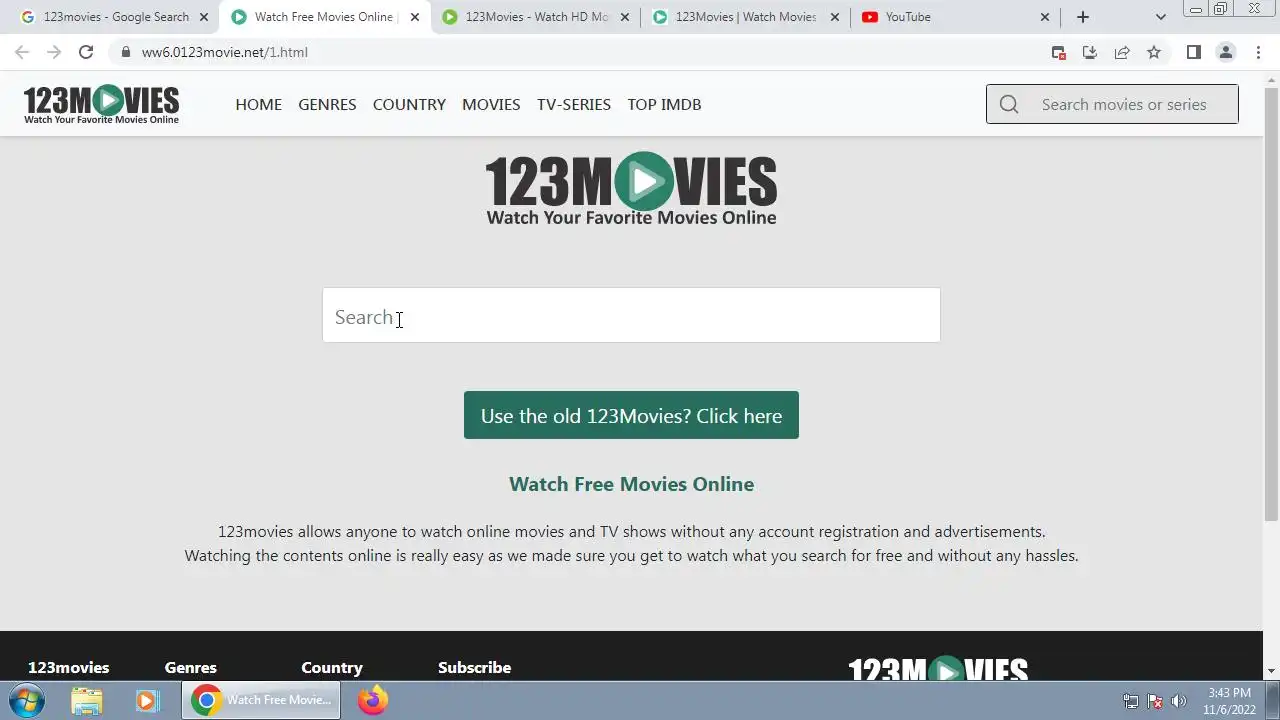
Task: Close the 123movies Google Search tab
Action: [x=204, y=17]
